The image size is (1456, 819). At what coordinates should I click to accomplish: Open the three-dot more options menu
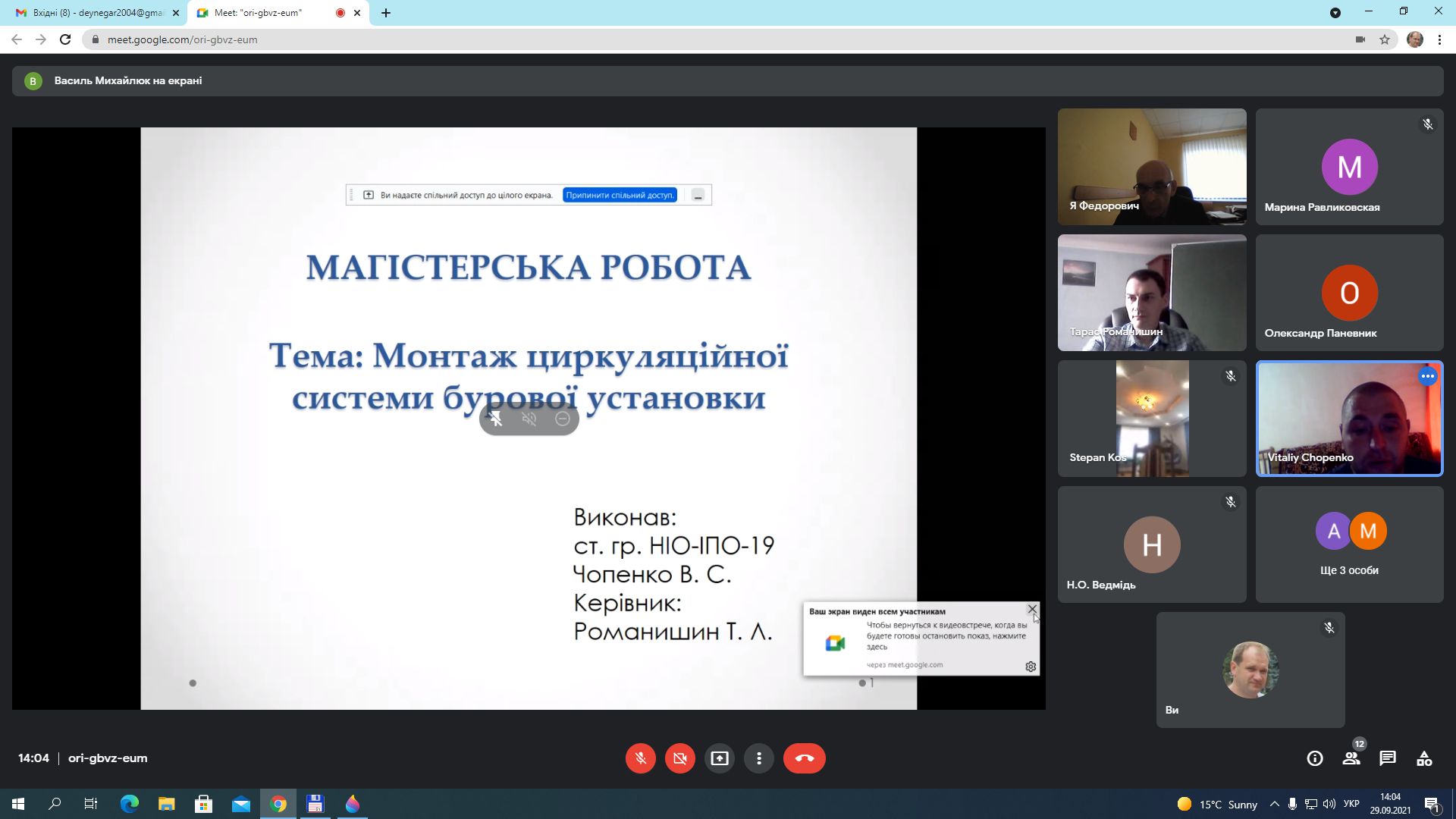coord(758,758)
